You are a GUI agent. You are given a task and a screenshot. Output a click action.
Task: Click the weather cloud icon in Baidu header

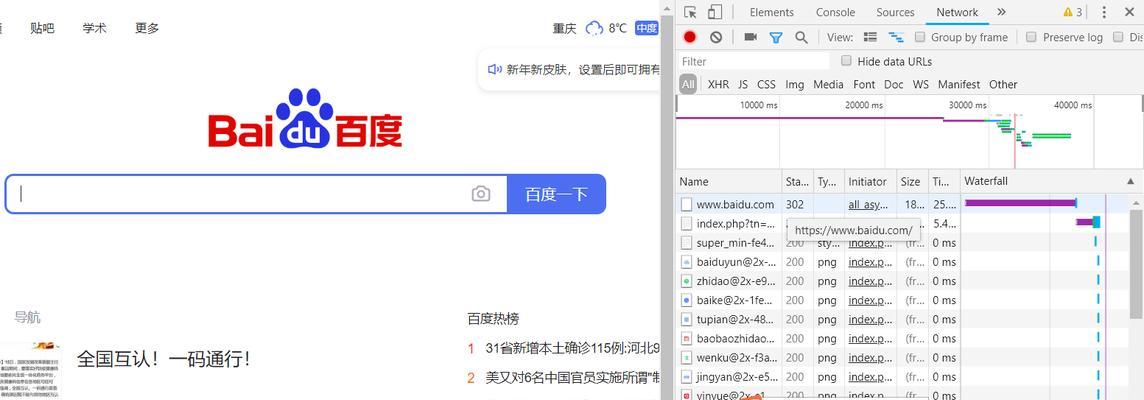(x=595, y=28)
